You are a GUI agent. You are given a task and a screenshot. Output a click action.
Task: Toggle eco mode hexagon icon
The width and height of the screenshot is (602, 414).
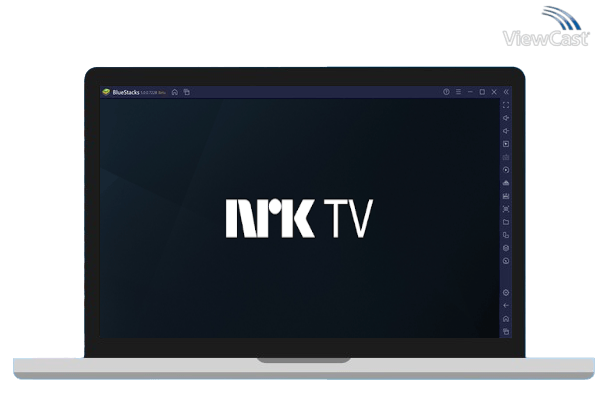(506, 248)
